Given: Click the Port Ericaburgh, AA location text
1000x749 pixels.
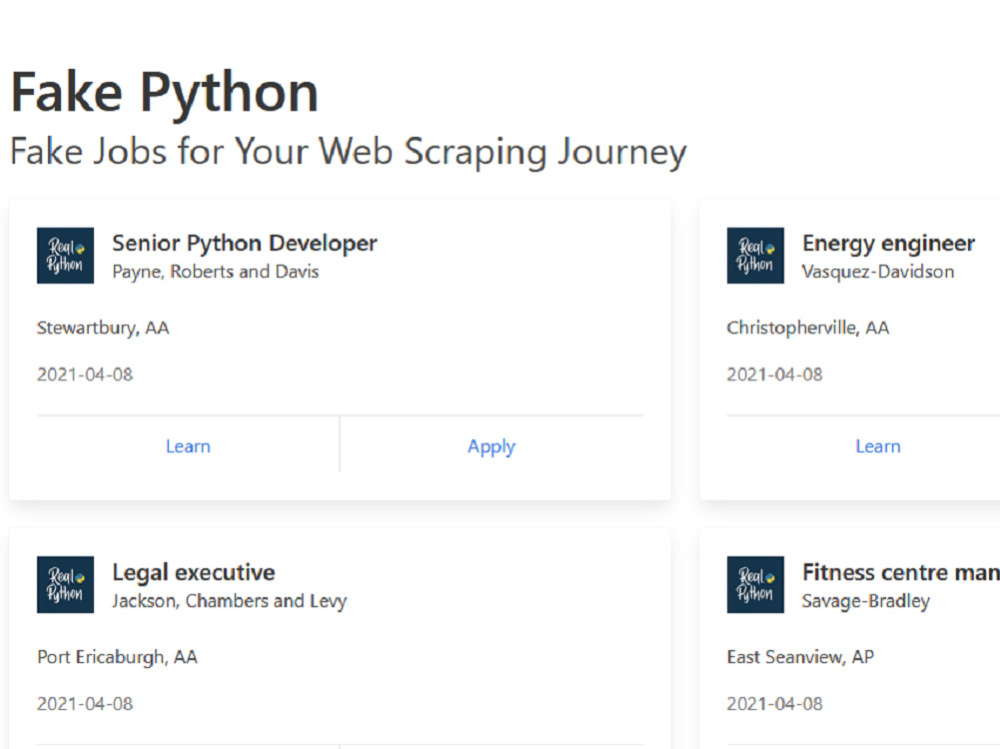Looking at the screenshot, I should 117,657.
